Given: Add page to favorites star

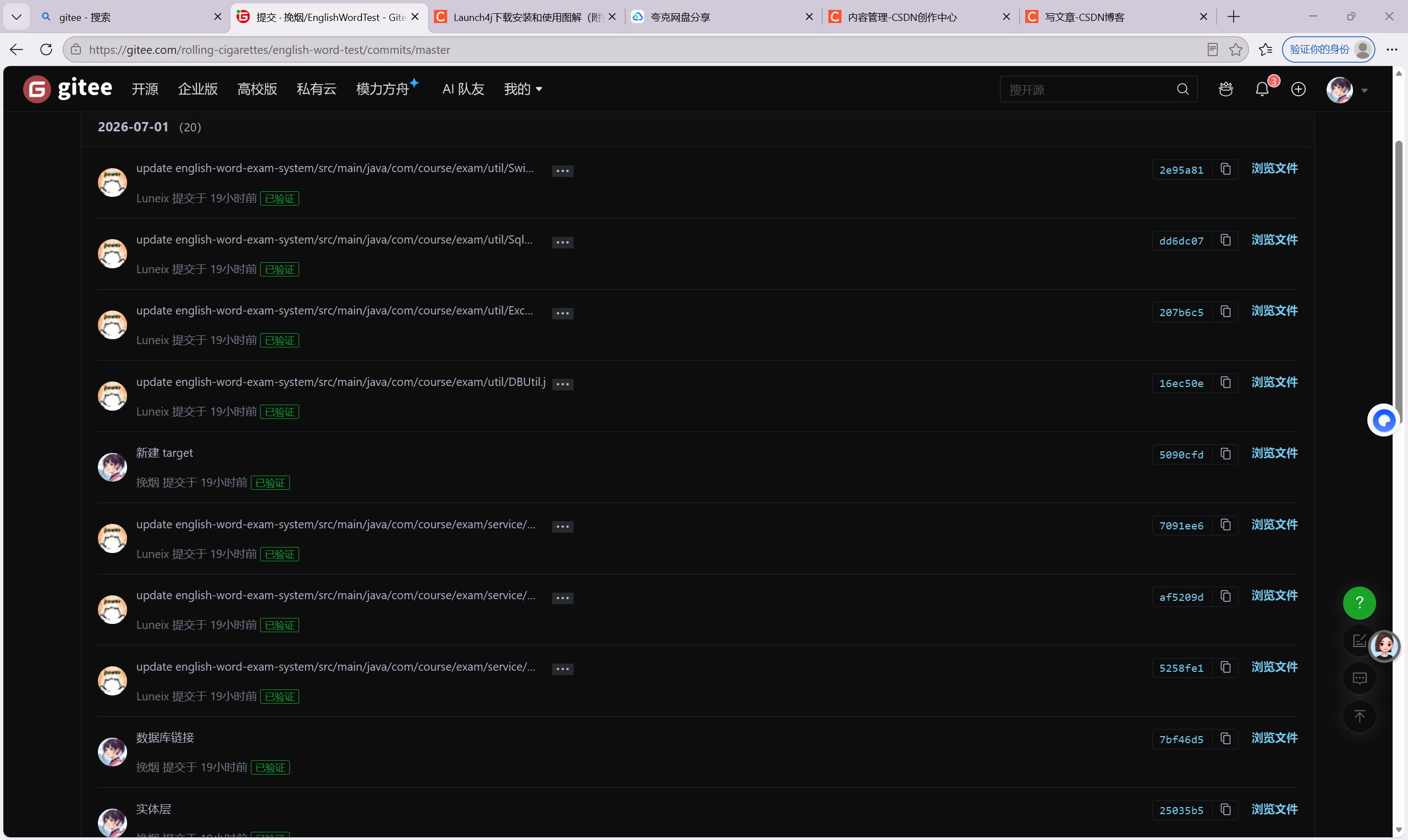Looking at the screenshot, I should tap(1236, 50).
